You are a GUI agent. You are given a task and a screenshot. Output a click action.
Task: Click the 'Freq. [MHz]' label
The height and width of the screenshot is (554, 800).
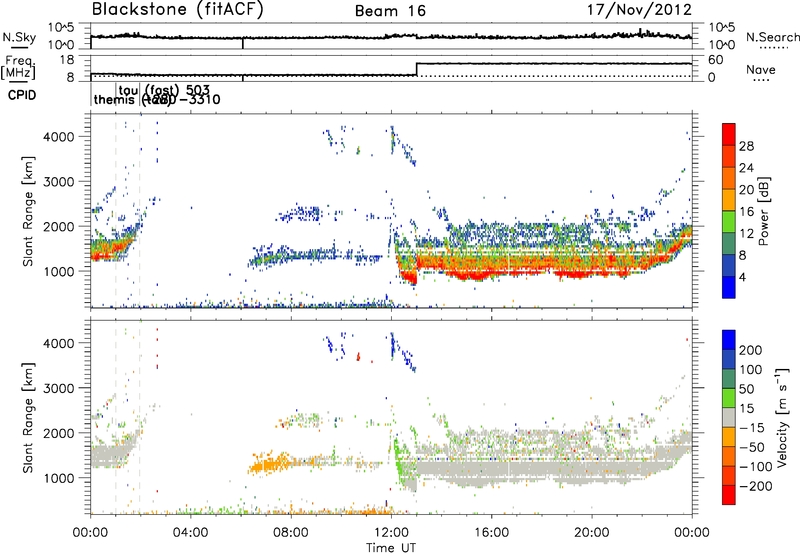click(x=18, y=67)
